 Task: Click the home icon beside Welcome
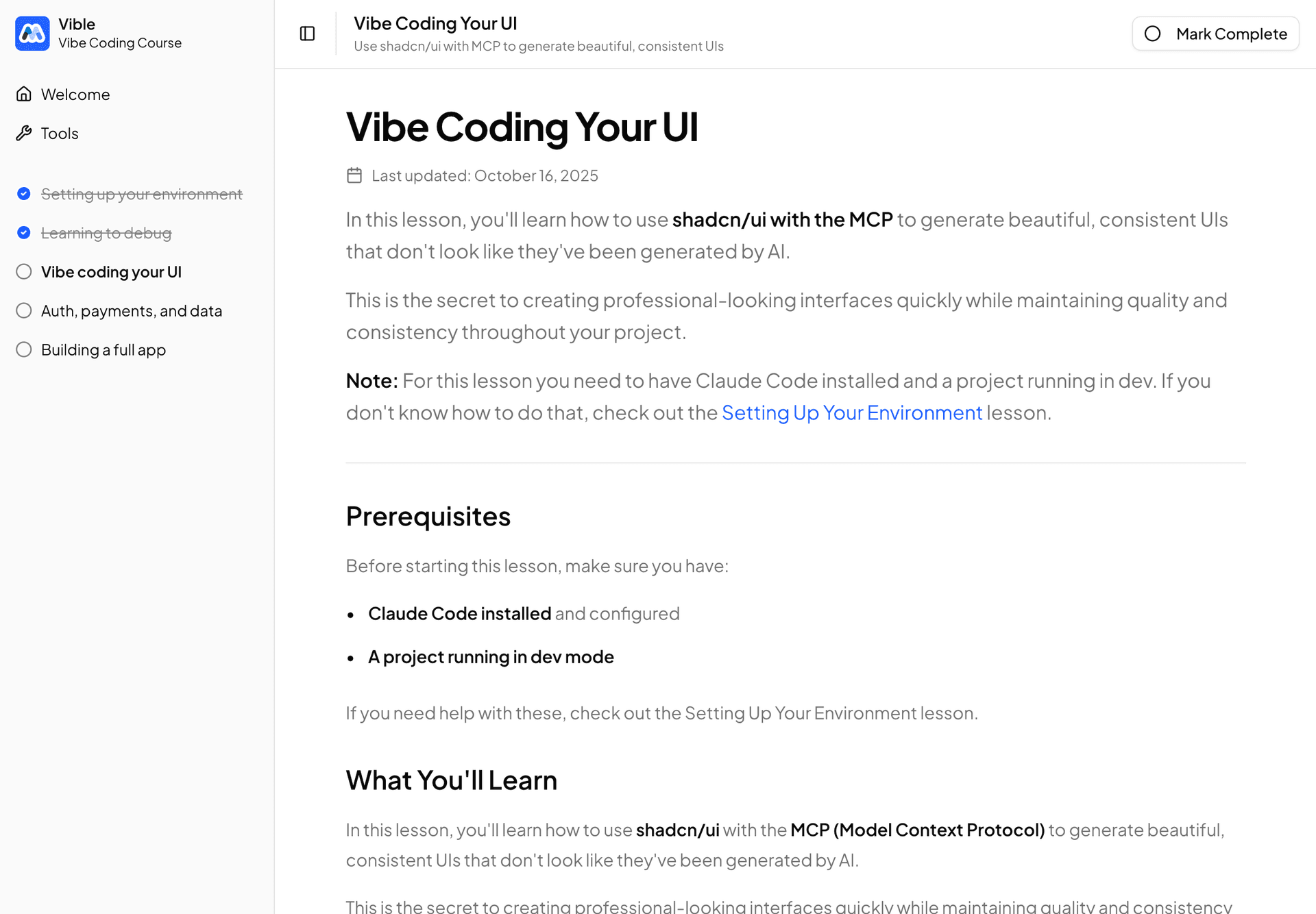[x=25, y=94]
